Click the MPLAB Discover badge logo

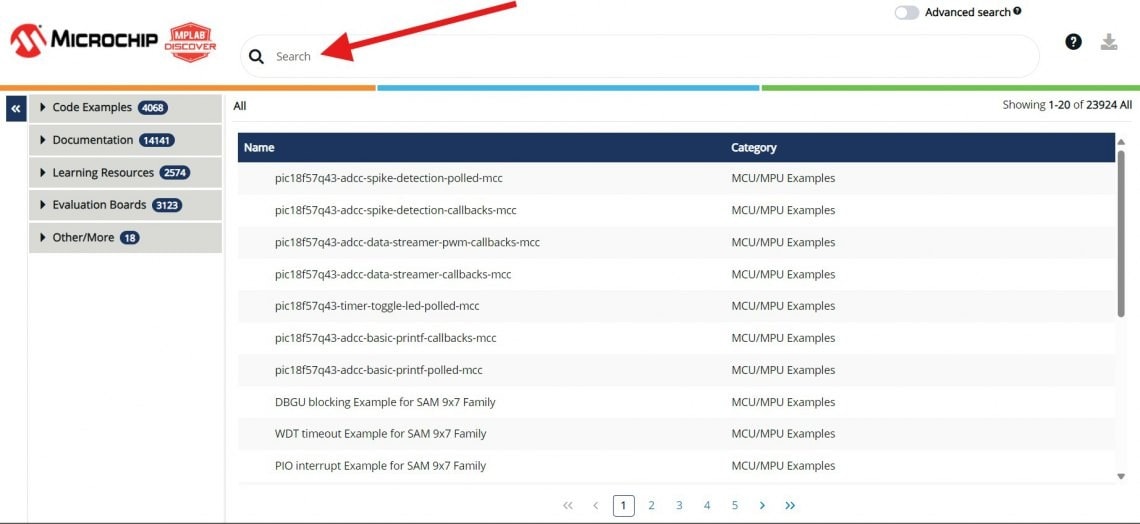pos(191,42)
